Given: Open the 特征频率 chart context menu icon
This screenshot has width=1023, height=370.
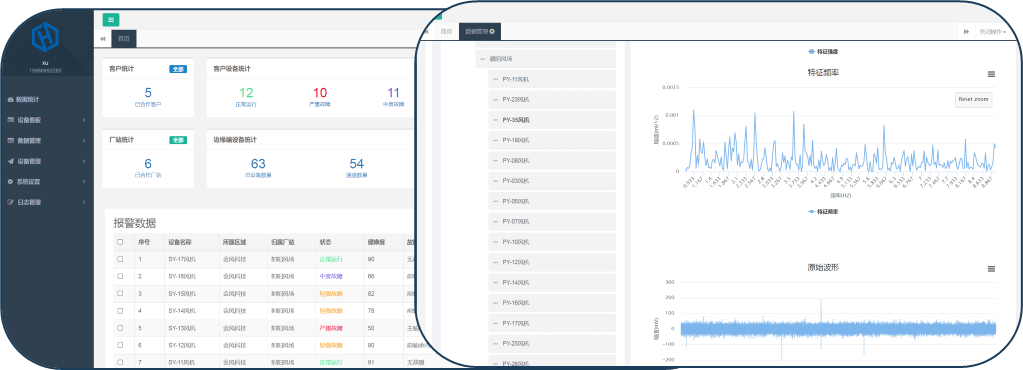Looking at the screenshot, I should pos(991,74).
